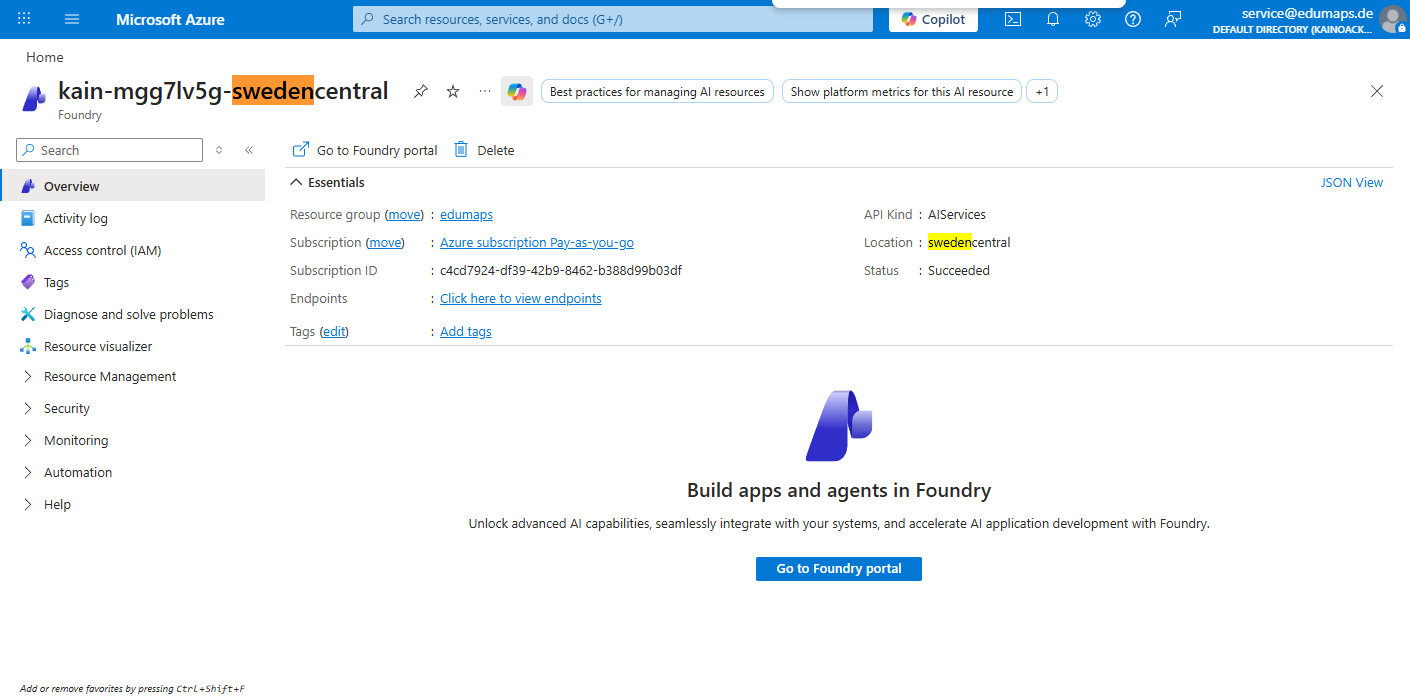Open the edumaps resource group link
This screenshot has width=1410, height=696.
point(466,215)
